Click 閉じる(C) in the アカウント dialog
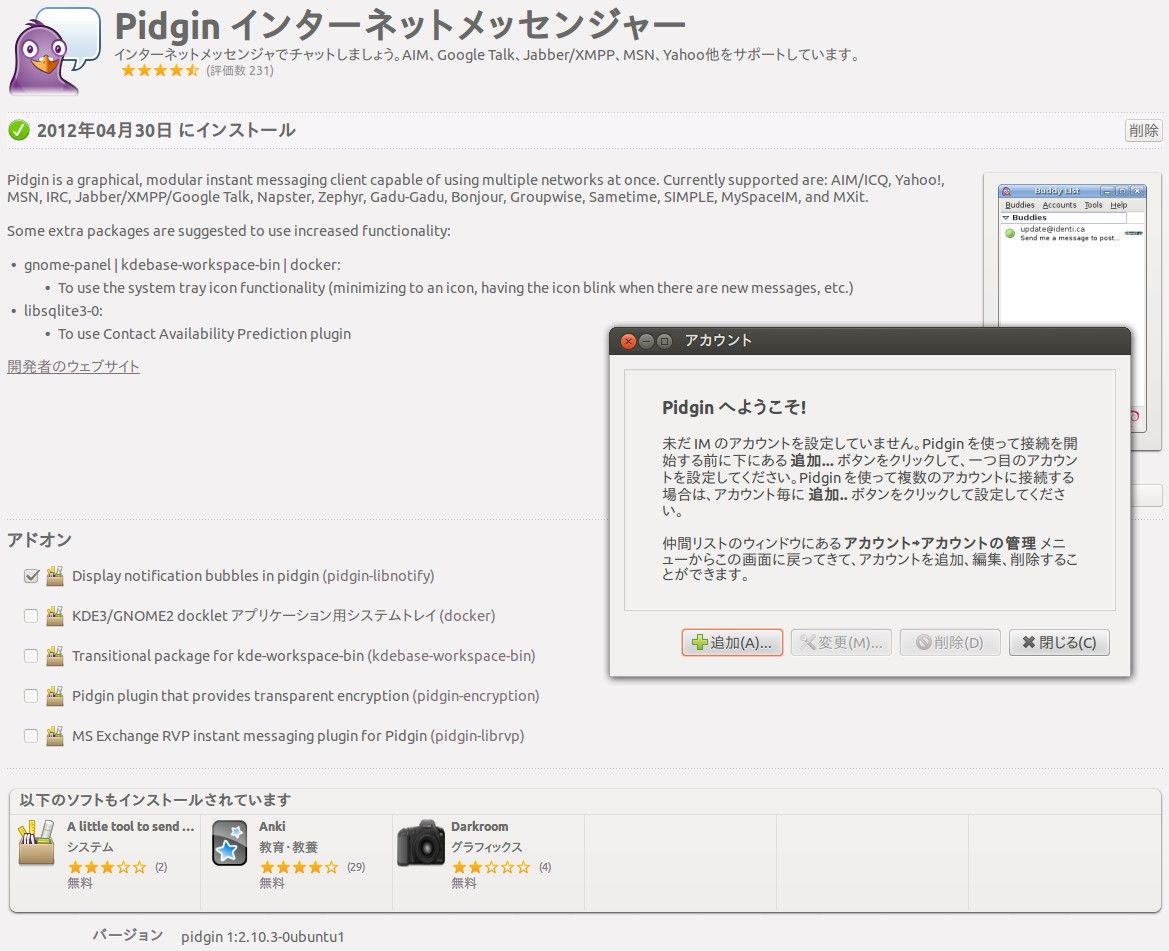This screenshot has width=1169, height=951. tap(1059, 642)
